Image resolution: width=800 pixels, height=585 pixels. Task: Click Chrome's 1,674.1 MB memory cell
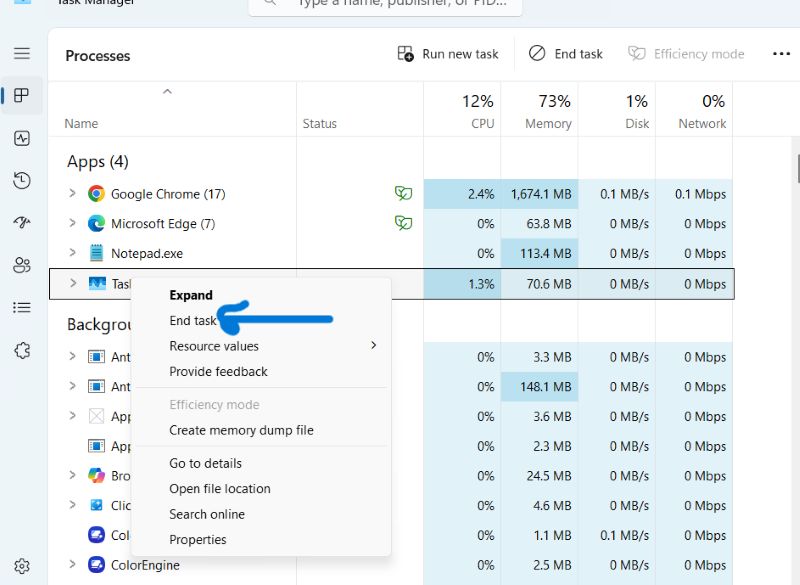pyautogui.click(x=539, y=194)
